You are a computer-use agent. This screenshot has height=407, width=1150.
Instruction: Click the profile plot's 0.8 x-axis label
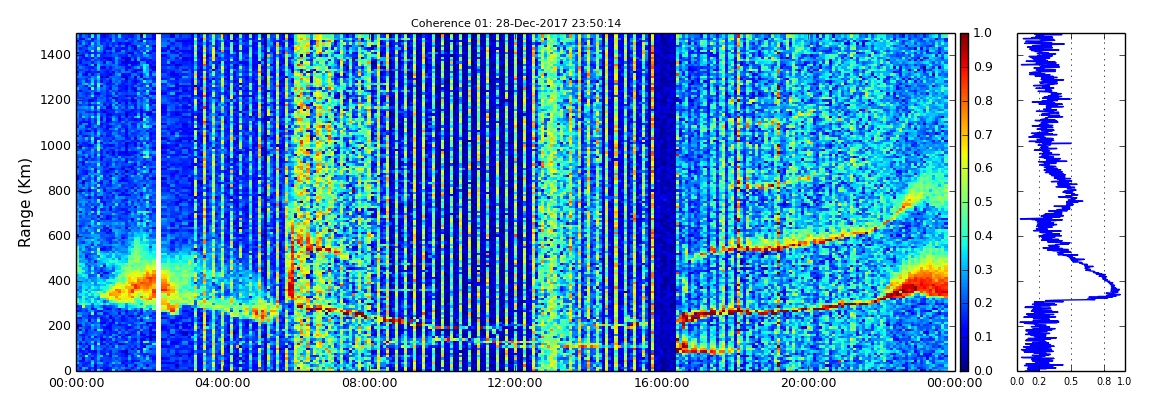pyautogui.click(x=1105, y=381)
